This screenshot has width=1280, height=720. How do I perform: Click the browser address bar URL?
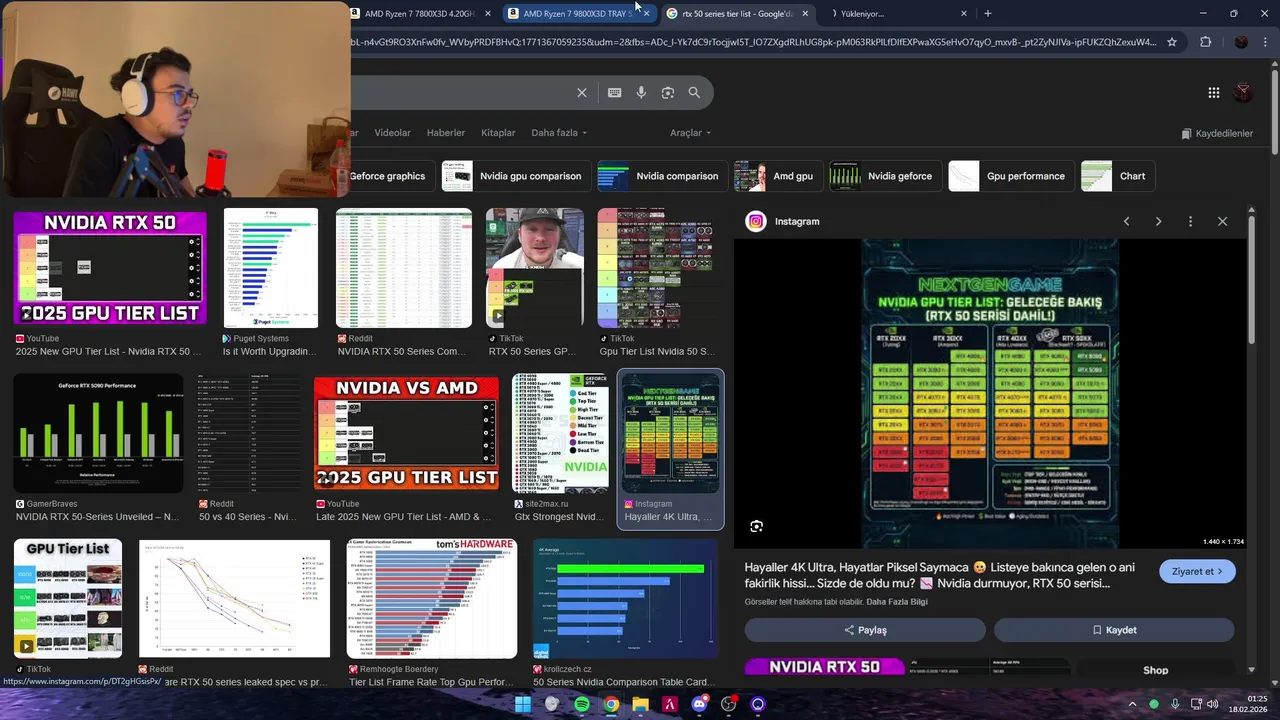click(755, 42)
